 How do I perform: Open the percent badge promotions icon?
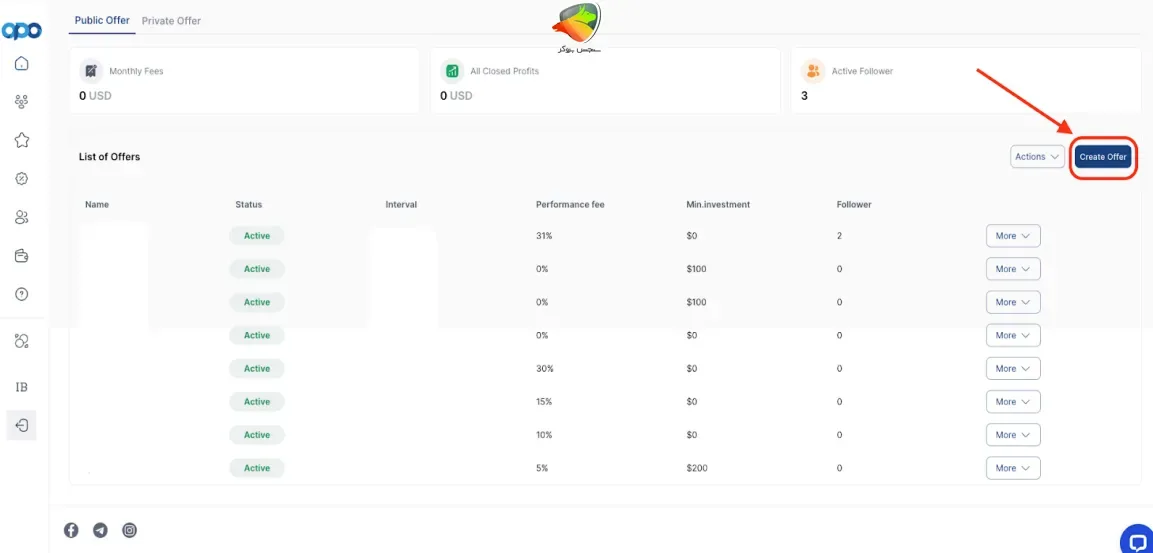(21, 179)
